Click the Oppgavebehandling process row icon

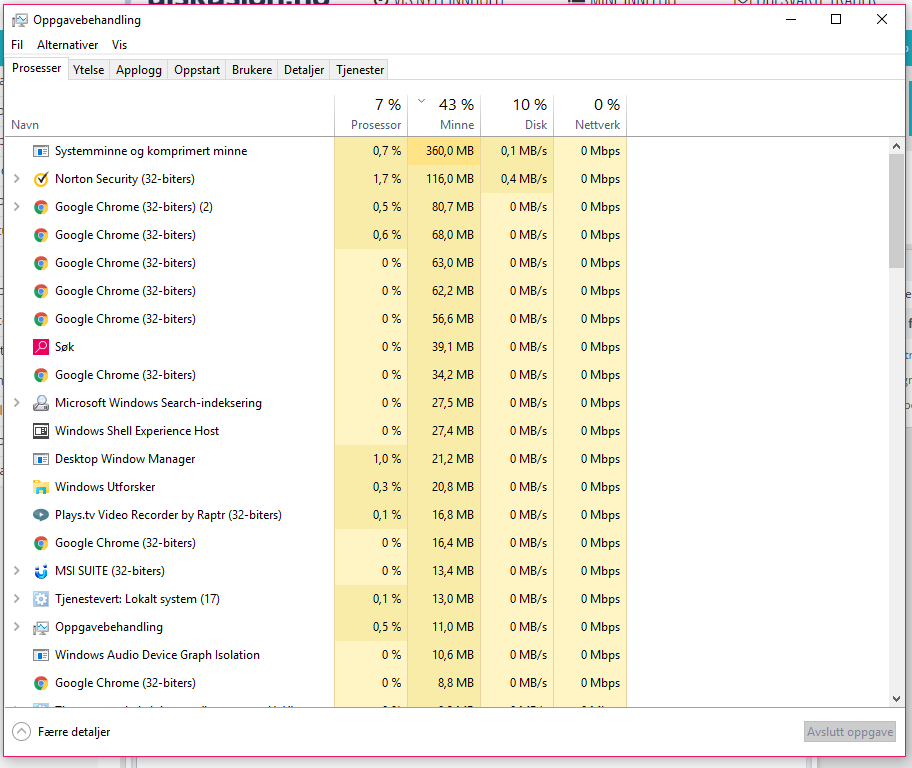[41, 627]
